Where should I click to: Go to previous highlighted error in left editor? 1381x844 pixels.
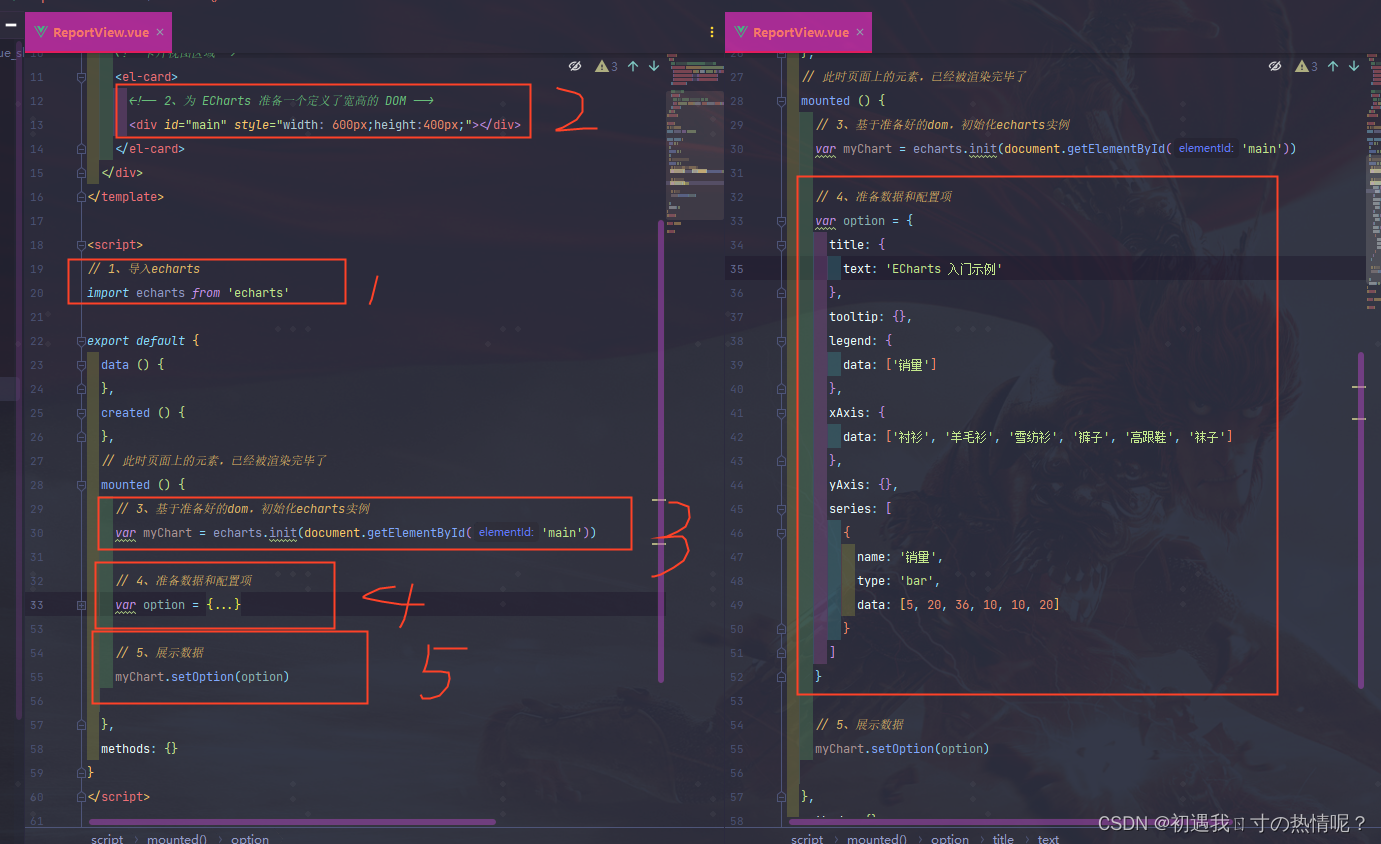(x=633, y=66)
